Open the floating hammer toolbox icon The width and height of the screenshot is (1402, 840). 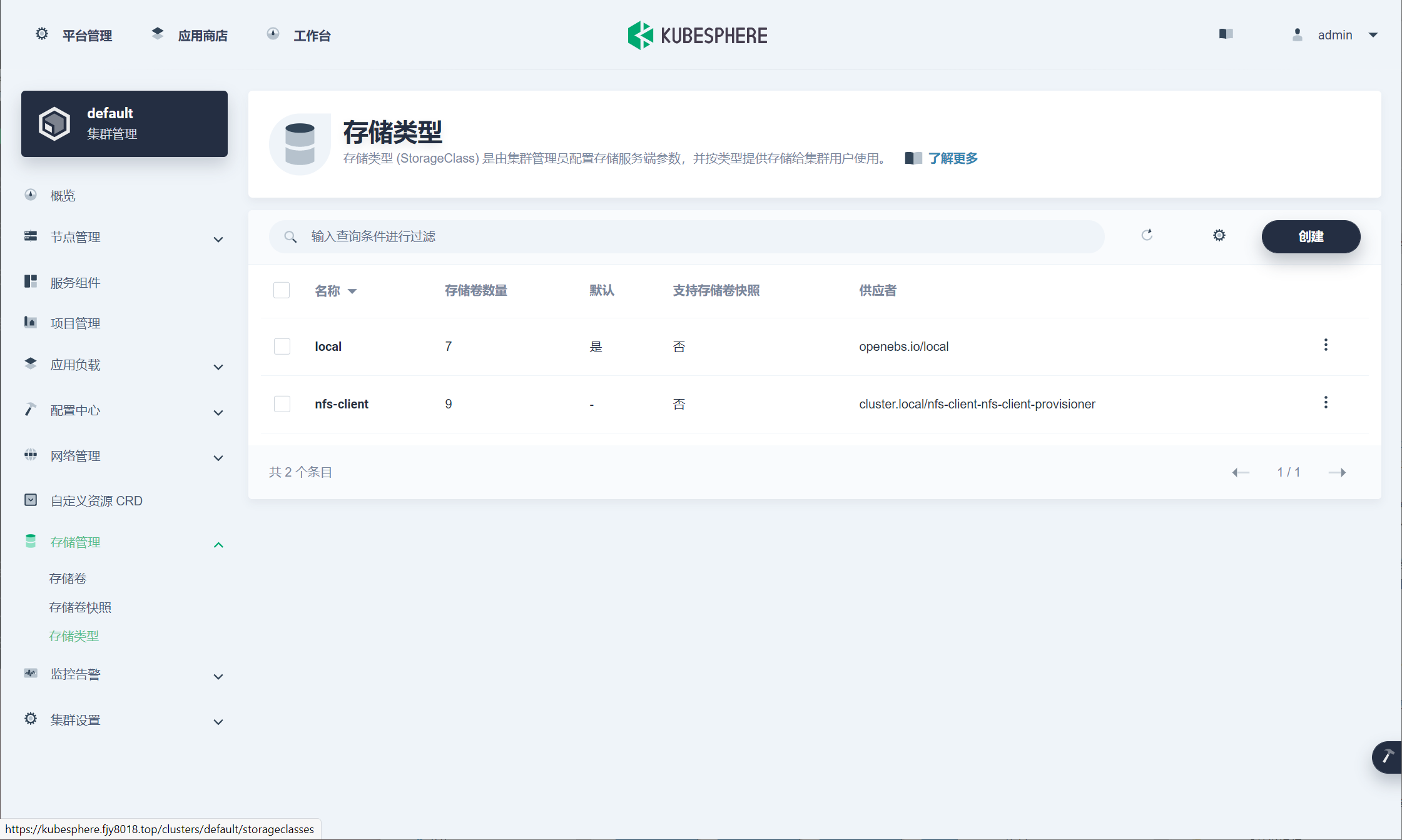click(x=1387, y=757)
